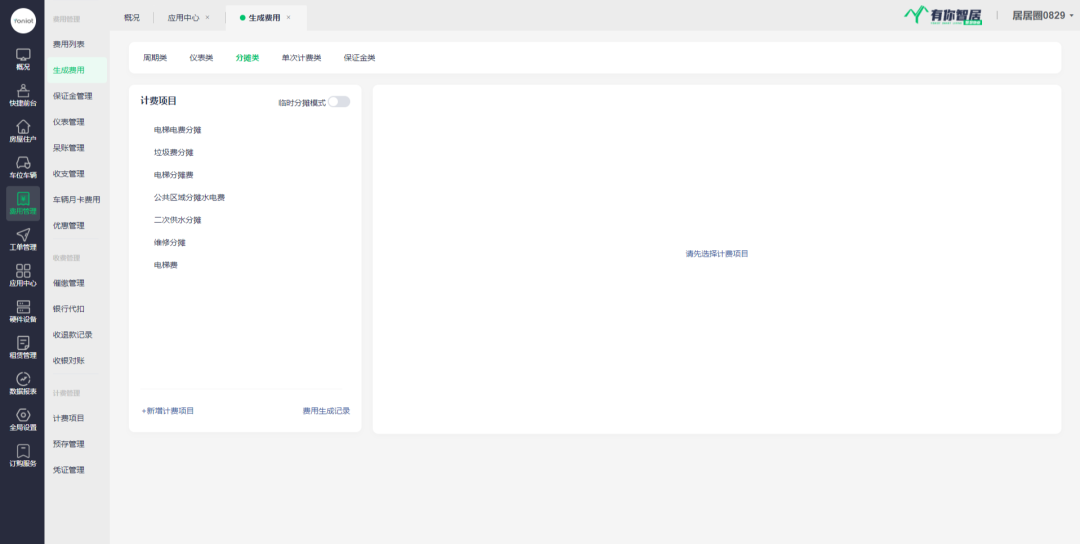The image size is (1080, 544).
Task: Open 保证金管理 in the submenu
Action: [72, 96]
